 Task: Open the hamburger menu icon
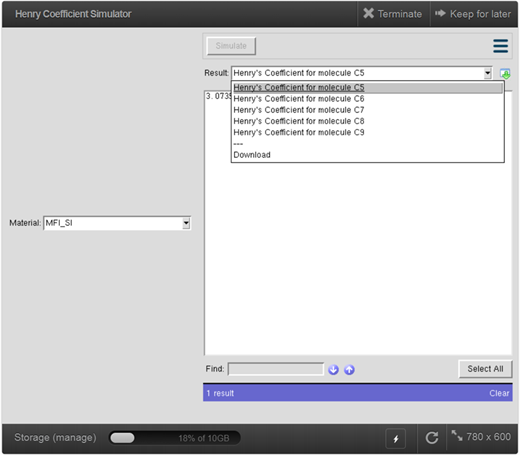tap(500, 46)
